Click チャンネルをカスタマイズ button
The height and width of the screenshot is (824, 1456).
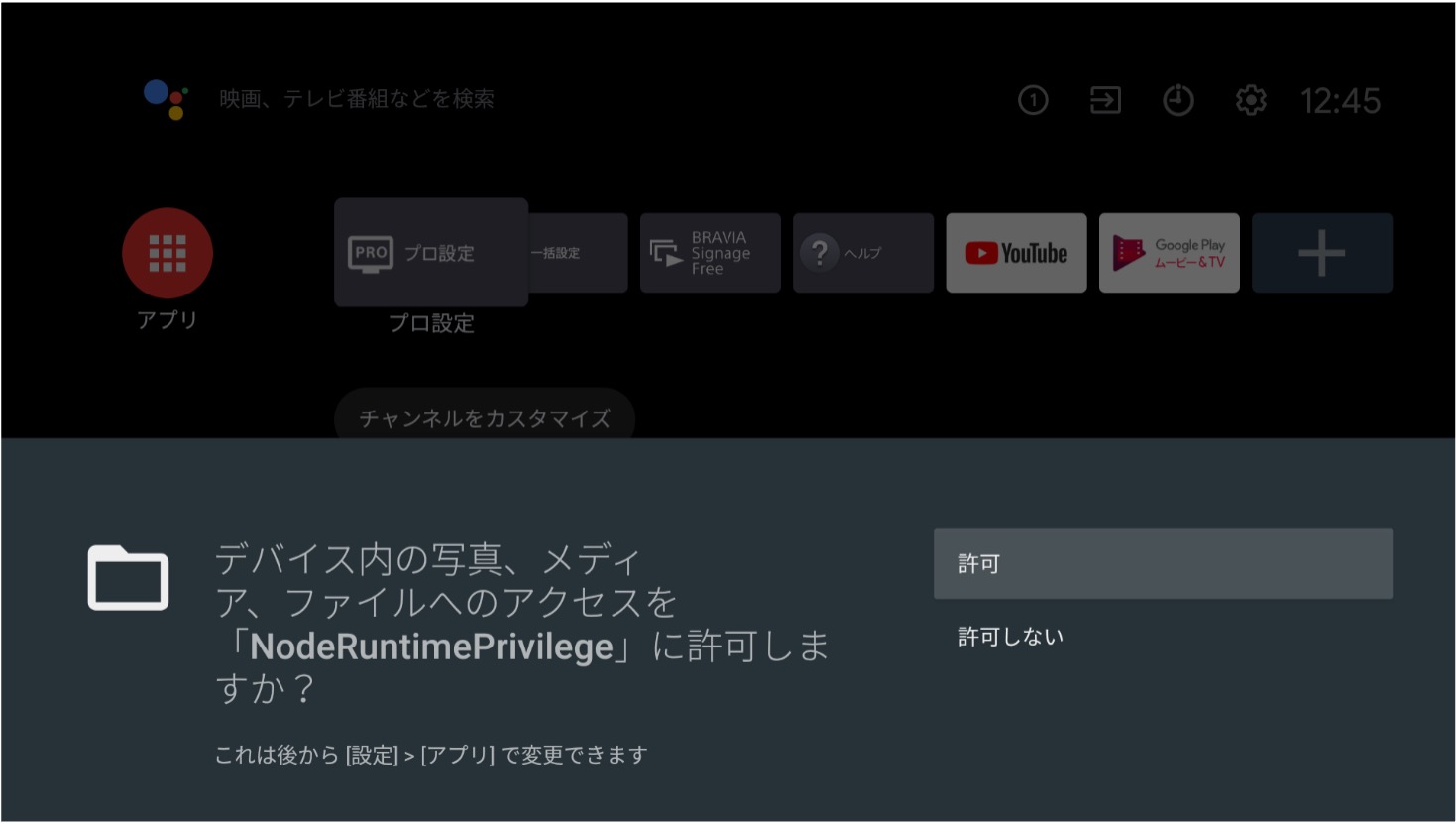[x=485, y=417]
